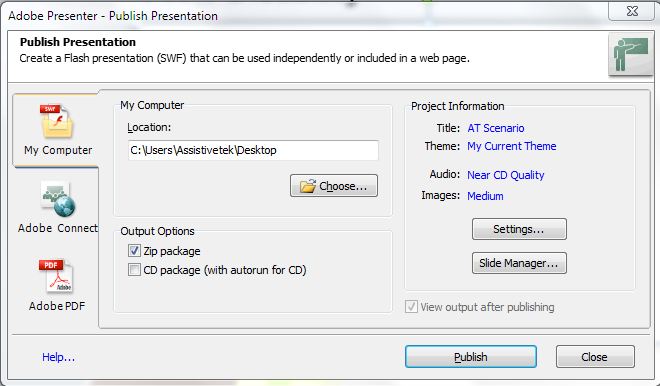Screen dimensions: 660x386
Task: Open the Settings... dialog button
Action: point(519,229)
